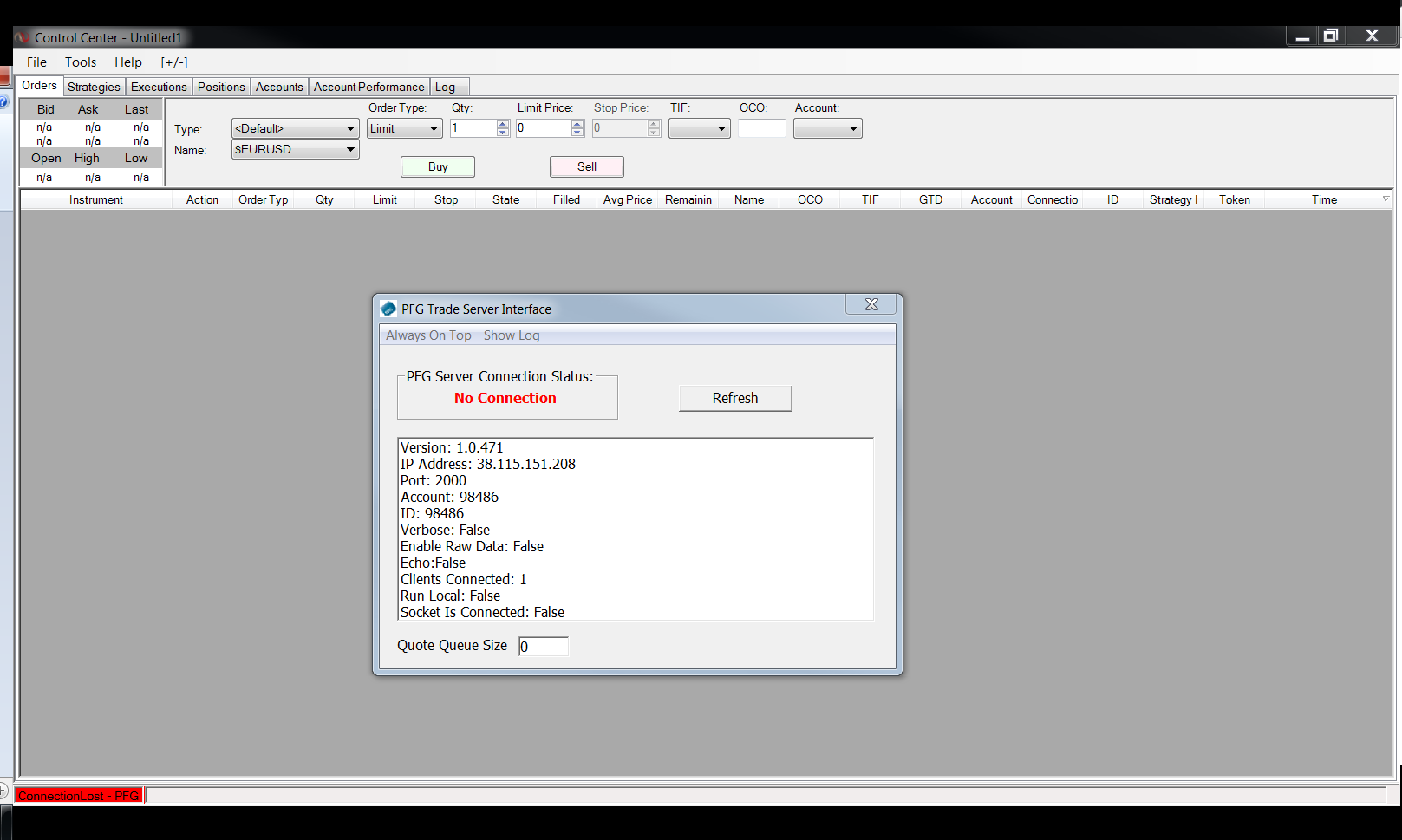Open the Help menu
The height and width of the screenshot is (840, 1402).
pos(128,62)
